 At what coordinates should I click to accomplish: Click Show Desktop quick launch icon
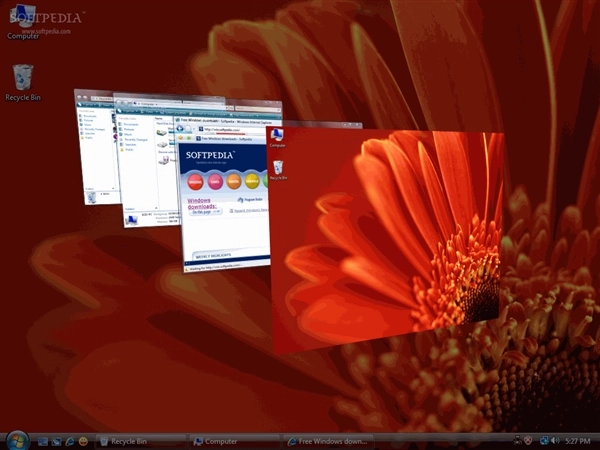pos(43,440)
